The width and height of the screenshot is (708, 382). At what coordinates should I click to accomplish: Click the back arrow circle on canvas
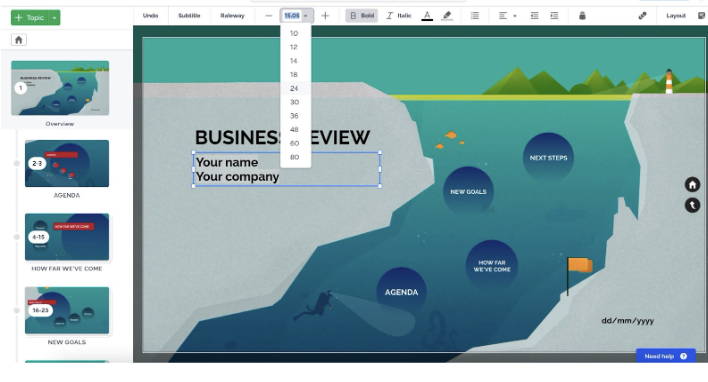coord(692,205)
